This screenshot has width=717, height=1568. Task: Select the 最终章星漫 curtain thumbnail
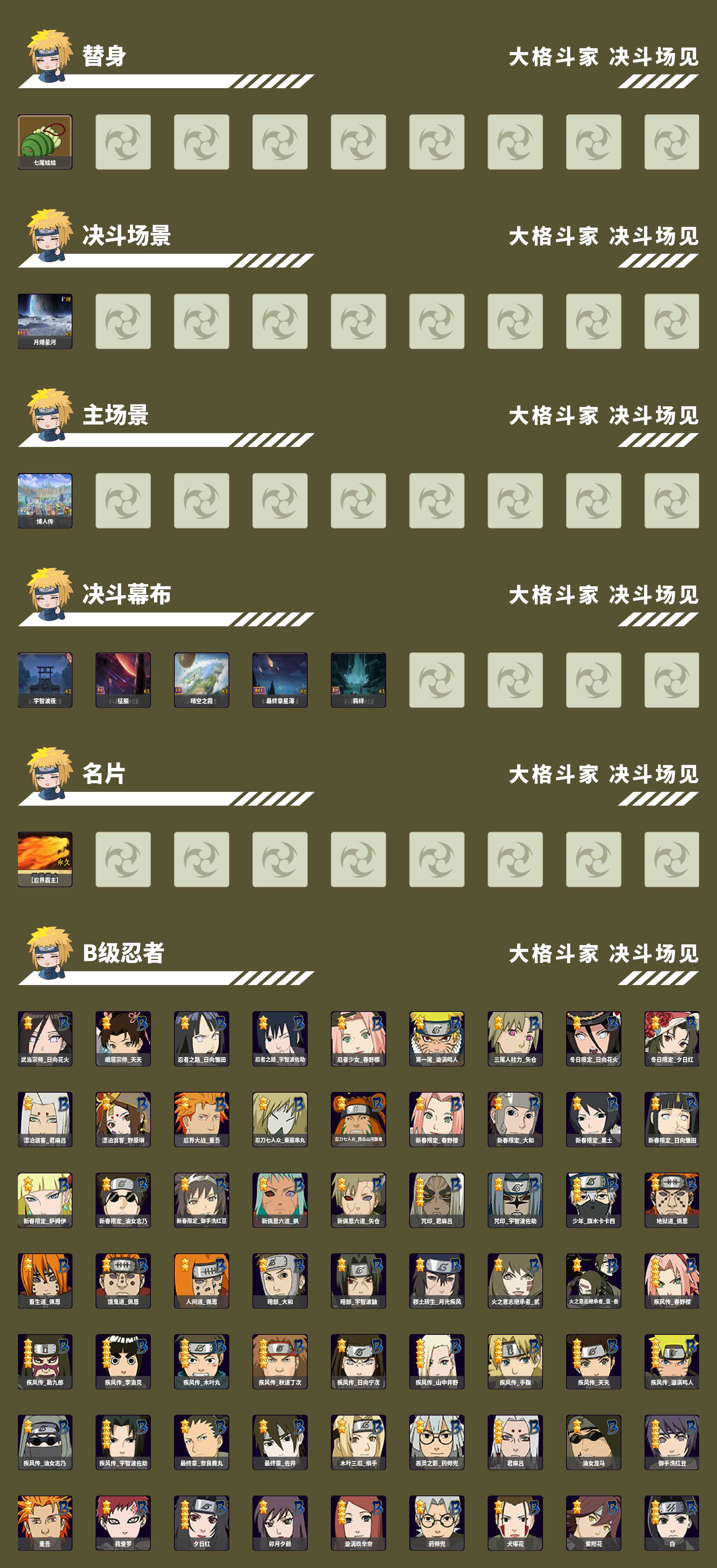click(x=280, y=680)
